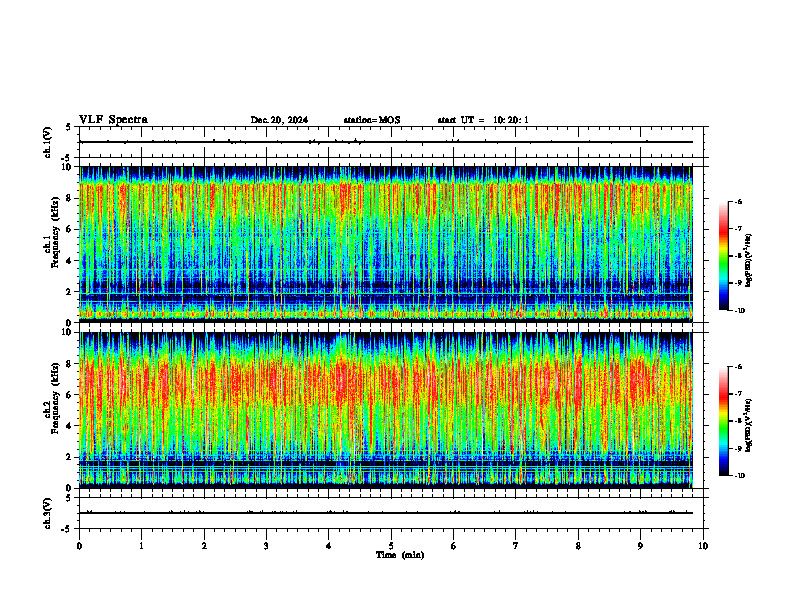The height and width of the screenshot is (612, 792).
Task: Click the 'start UT = 10:20:1' text
Action: click(x=483, y=120)
